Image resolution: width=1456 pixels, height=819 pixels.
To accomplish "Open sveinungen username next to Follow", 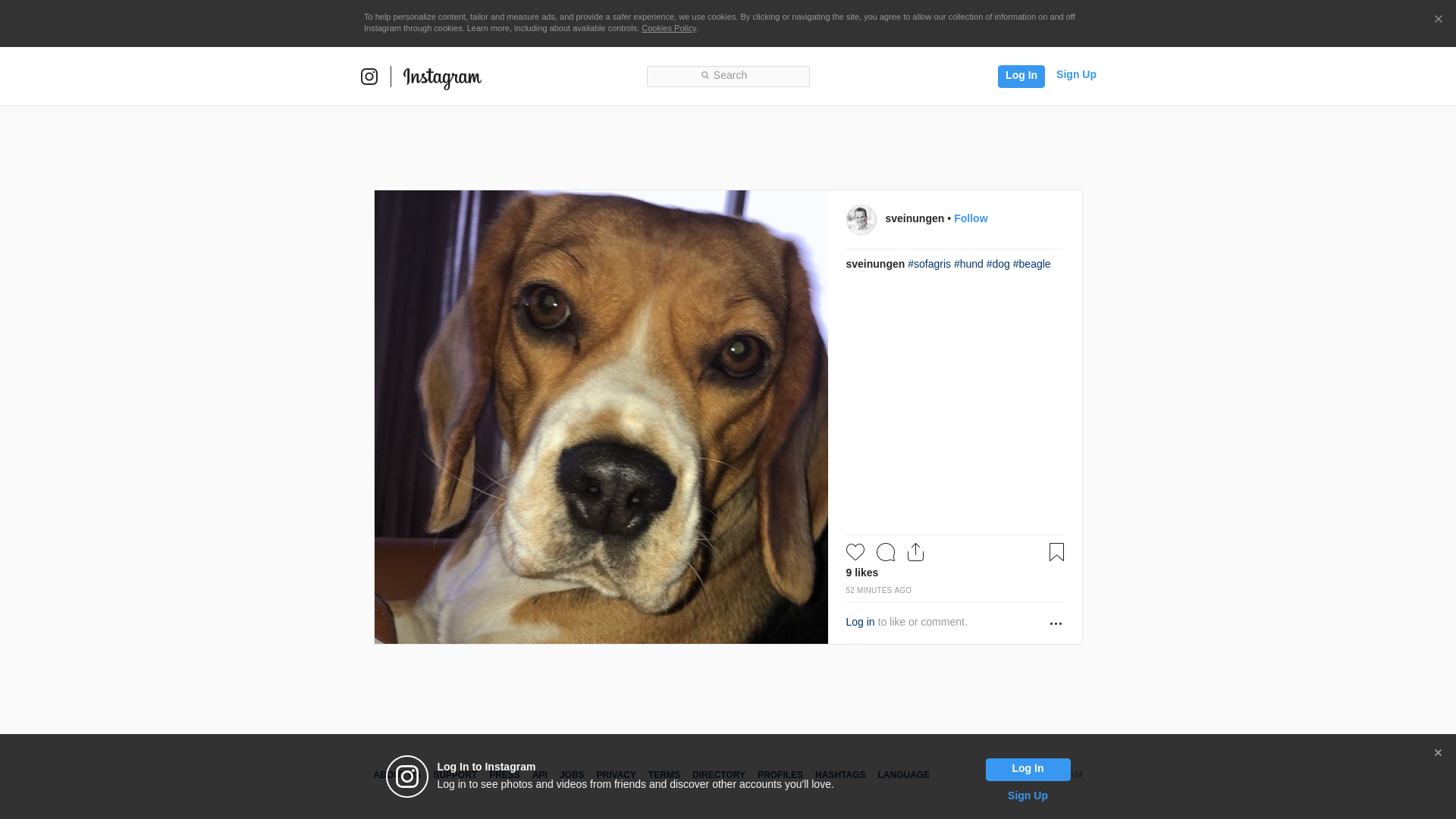I will (x=915, y=218).
